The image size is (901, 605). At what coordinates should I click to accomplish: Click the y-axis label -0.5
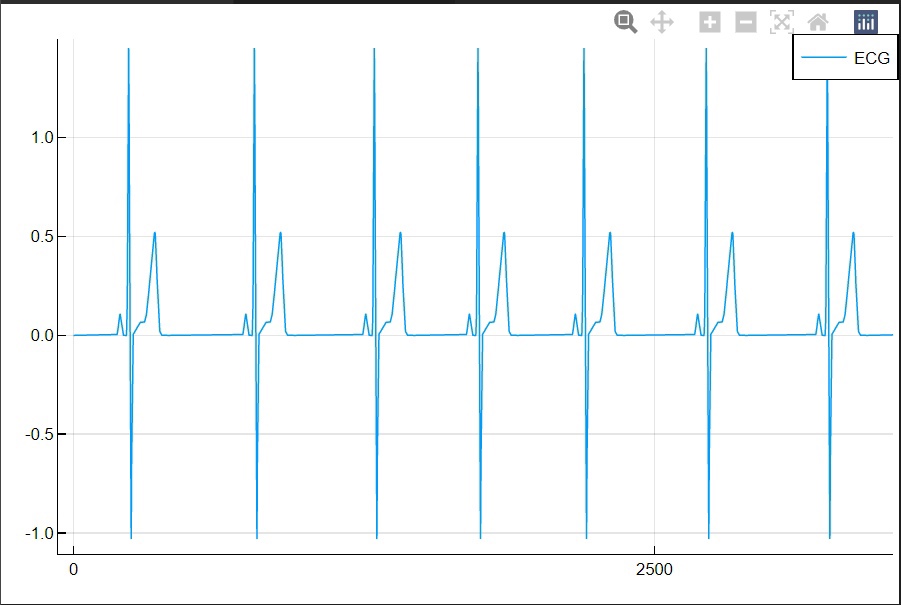pos(39,434)
